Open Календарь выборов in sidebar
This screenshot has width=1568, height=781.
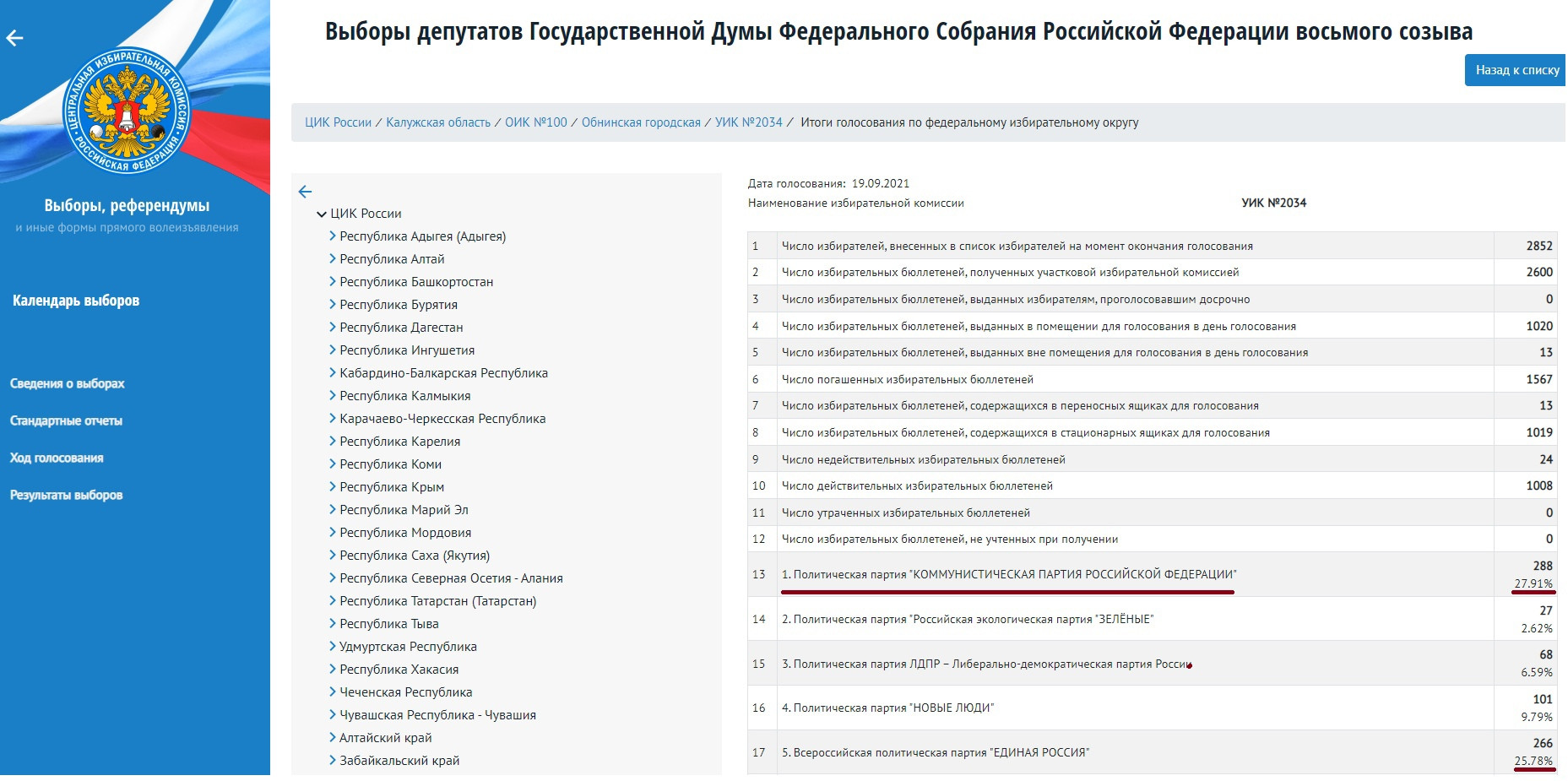click(76, 301)
